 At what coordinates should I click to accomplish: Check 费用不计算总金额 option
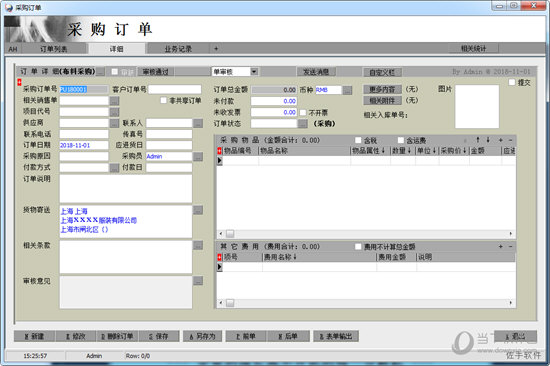point(358,247)
